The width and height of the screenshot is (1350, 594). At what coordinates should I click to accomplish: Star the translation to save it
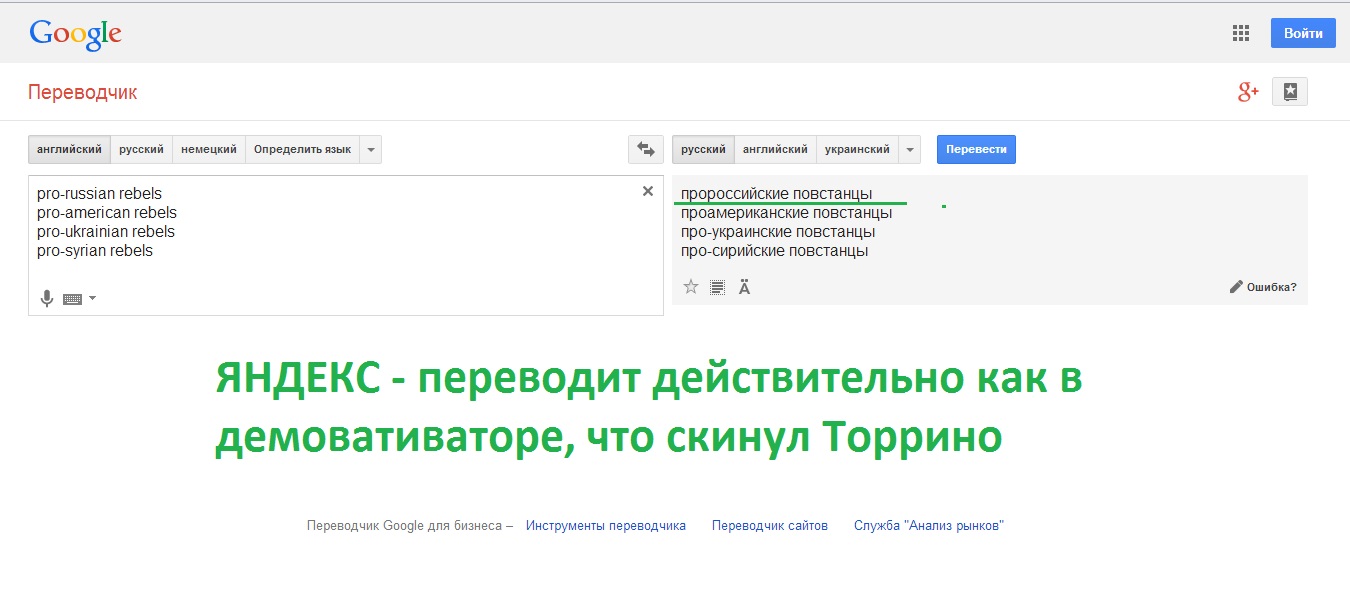pyautogui.click(x=690, y=287)
